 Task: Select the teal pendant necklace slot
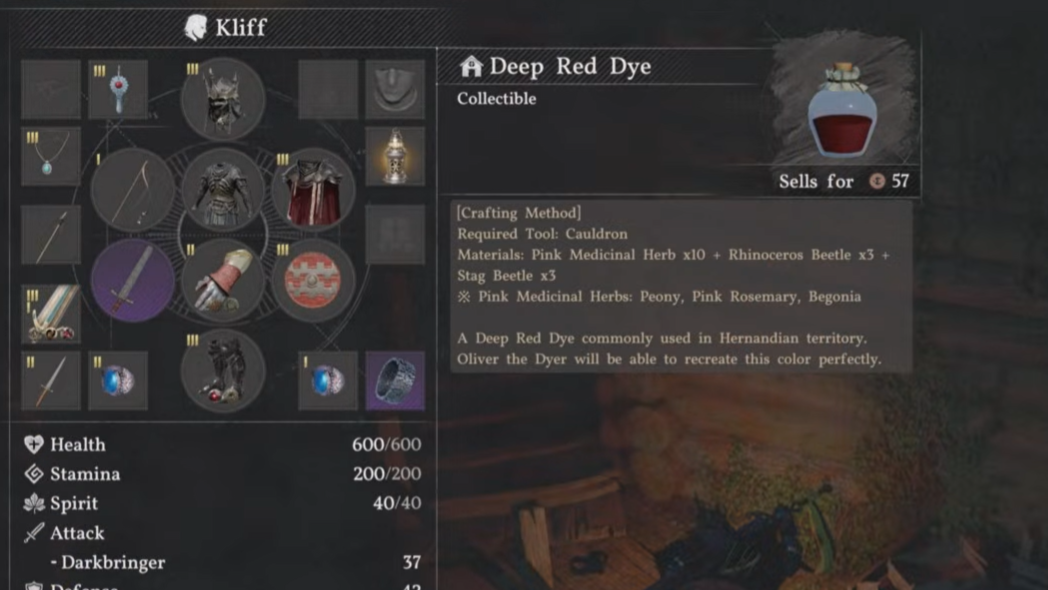(x=51, y=156)
